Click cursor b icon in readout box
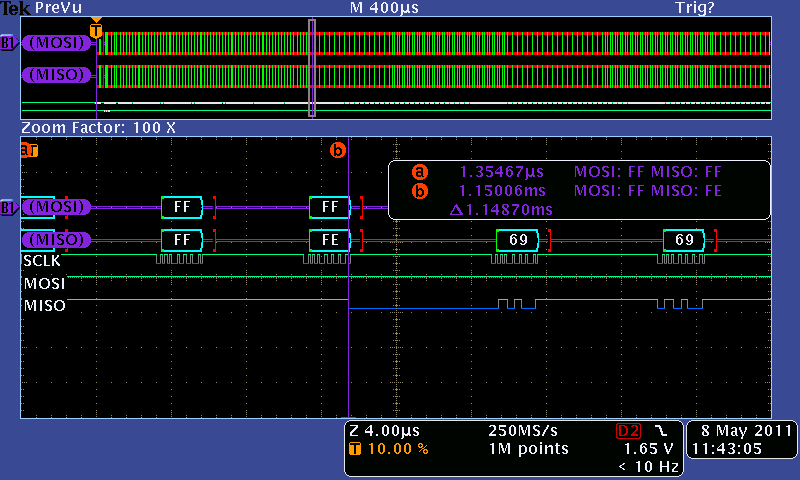The width and height of the screenshot is (800, 480). (x=419, y=191)
